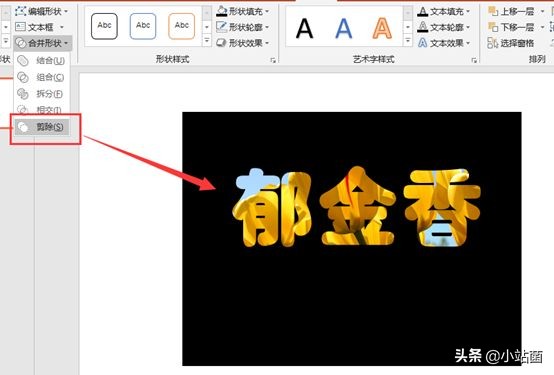Open the Shape Effects (形状效果) dropdown arrow
Screen dimensions: 554x375
[267, 43]
